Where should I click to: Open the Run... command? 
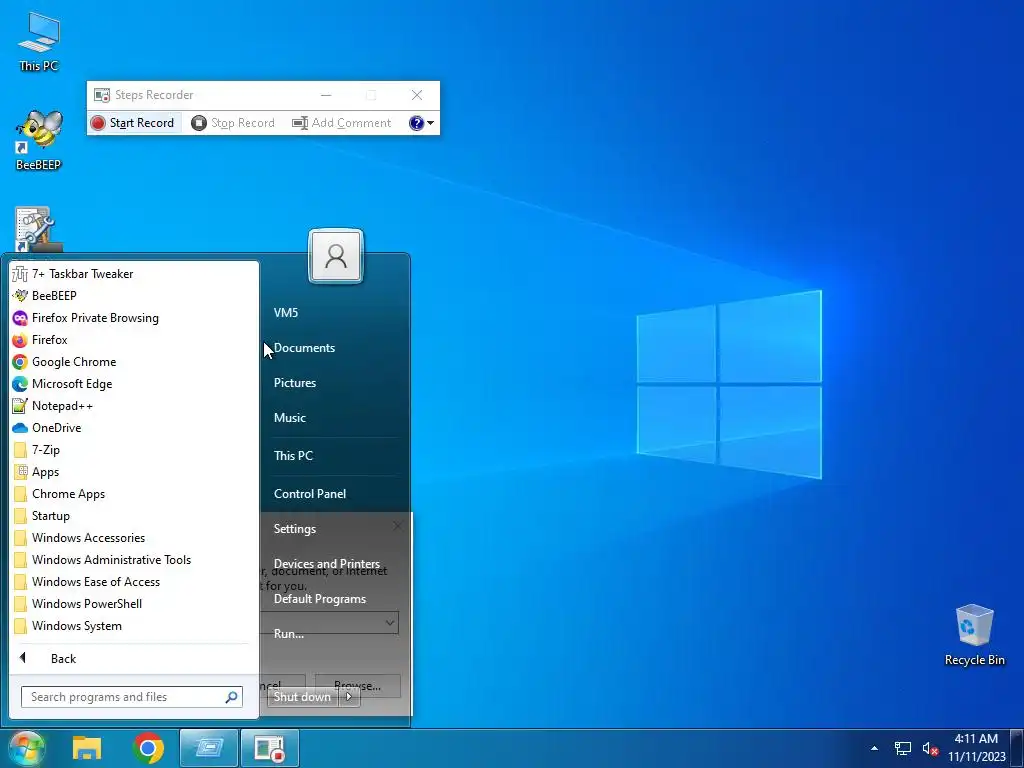(x=289, y=633)
